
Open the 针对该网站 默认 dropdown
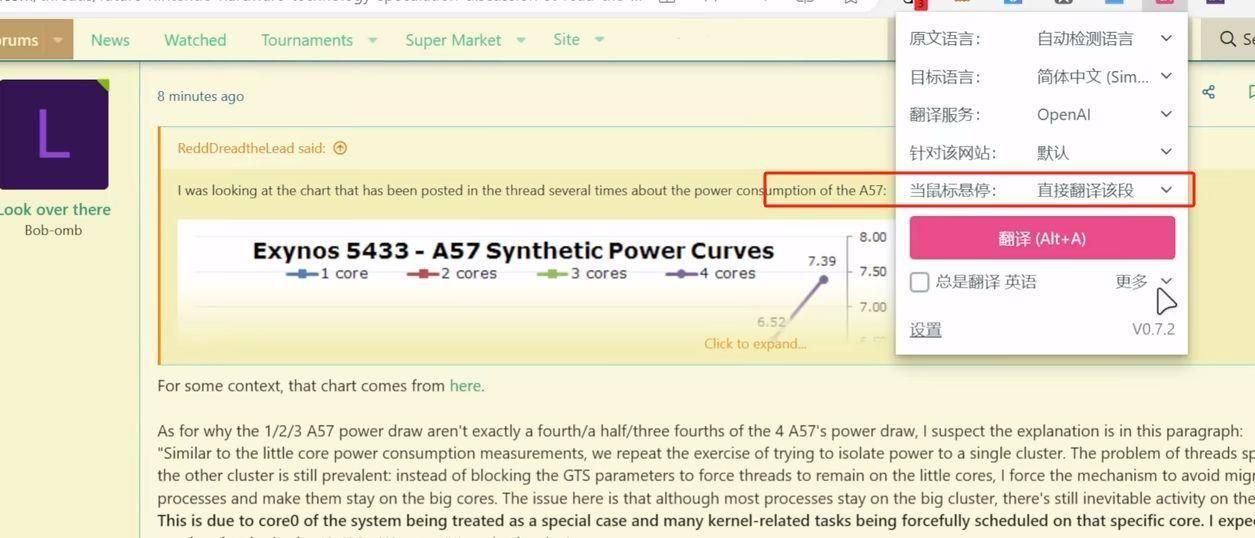[1104, 153]
